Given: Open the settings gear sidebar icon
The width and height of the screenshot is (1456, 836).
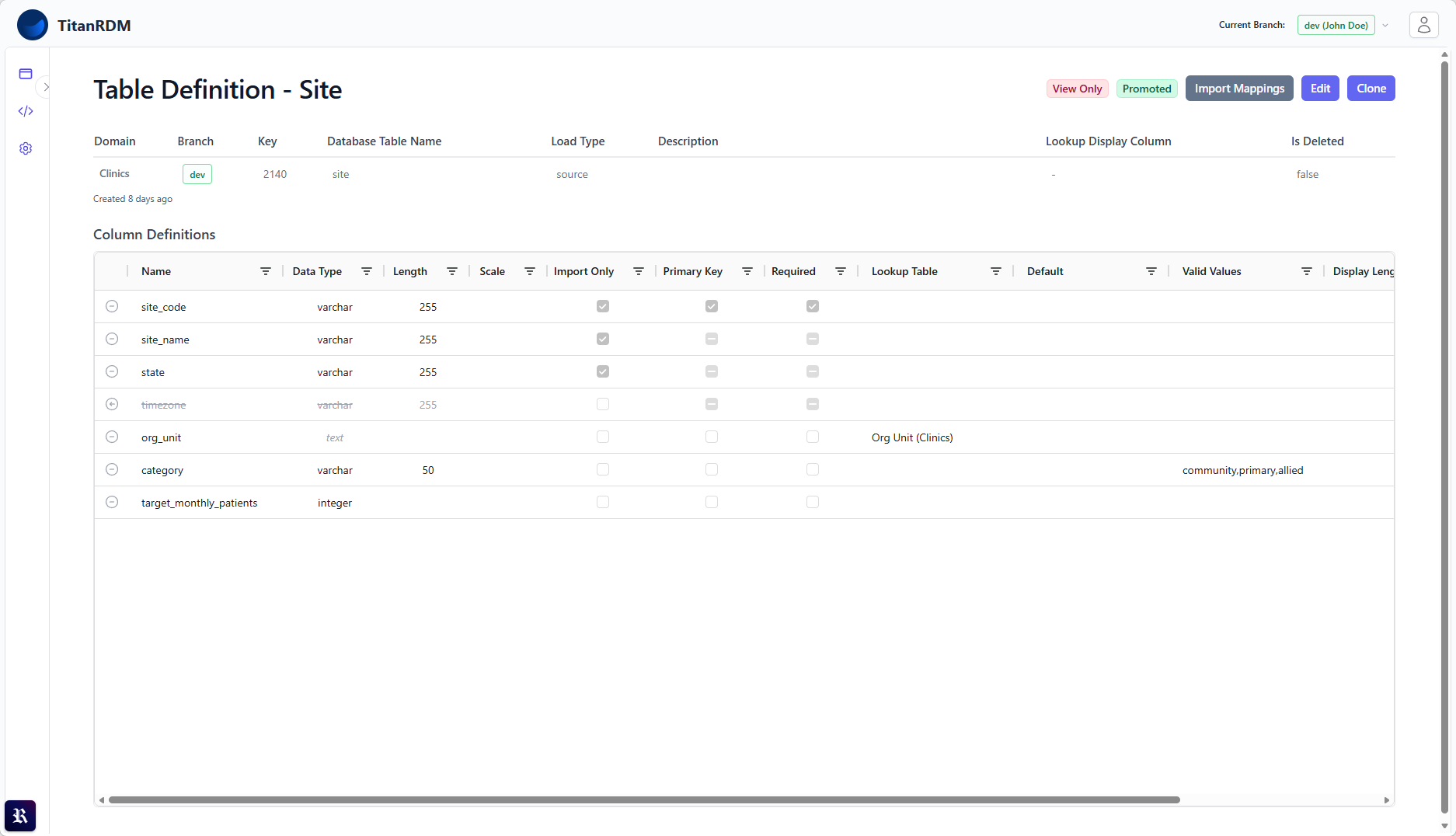Looking at the screenshot, I should (x=26, y=148).
